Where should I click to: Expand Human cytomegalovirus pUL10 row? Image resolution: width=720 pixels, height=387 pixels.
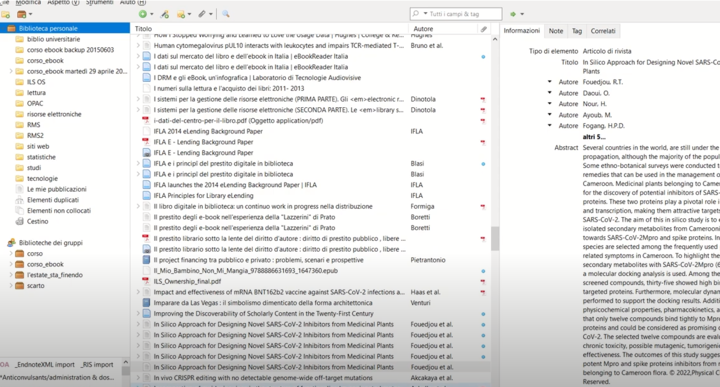(x=138, y=45)
